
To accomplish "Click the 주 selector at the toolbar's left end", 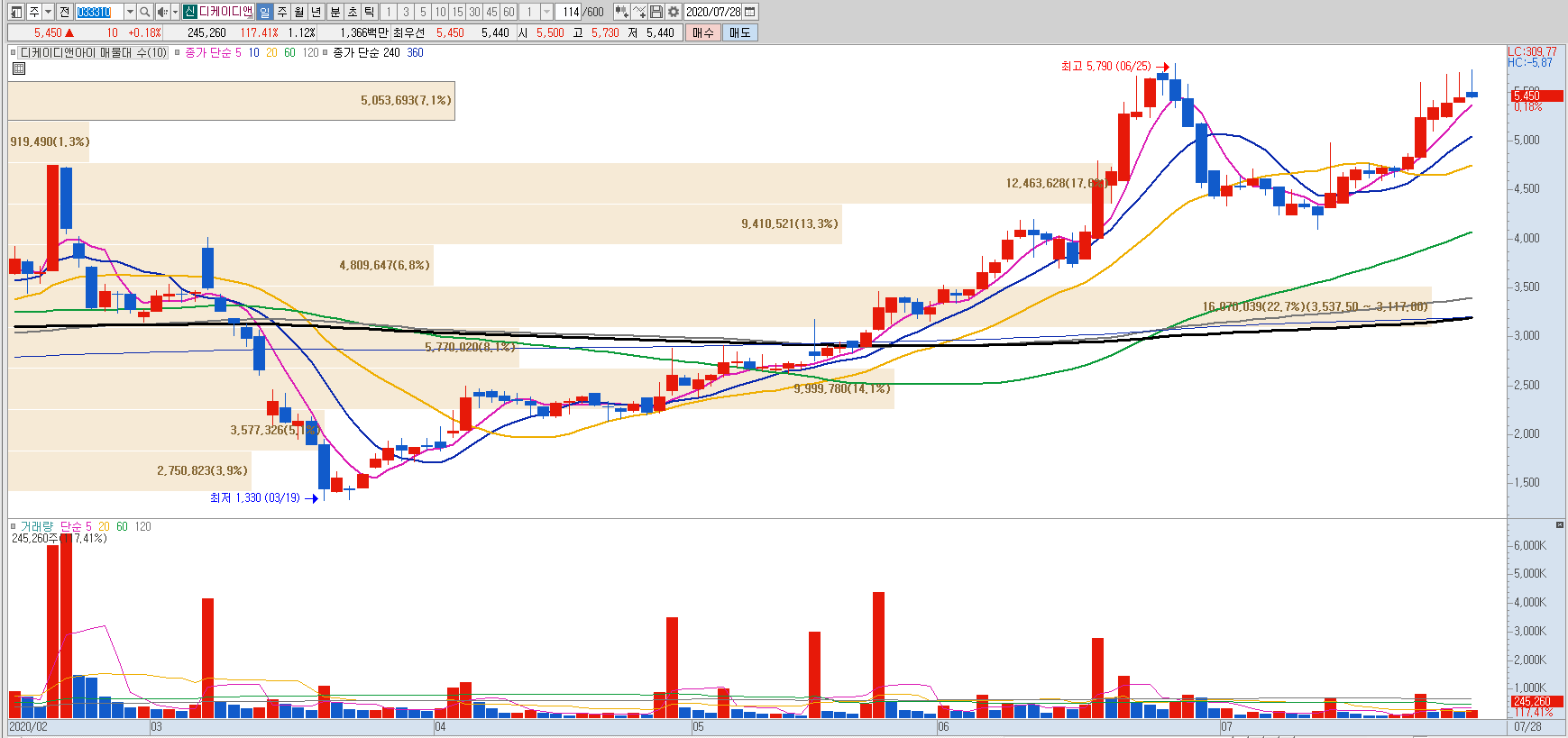I will (x=33, y=12).
